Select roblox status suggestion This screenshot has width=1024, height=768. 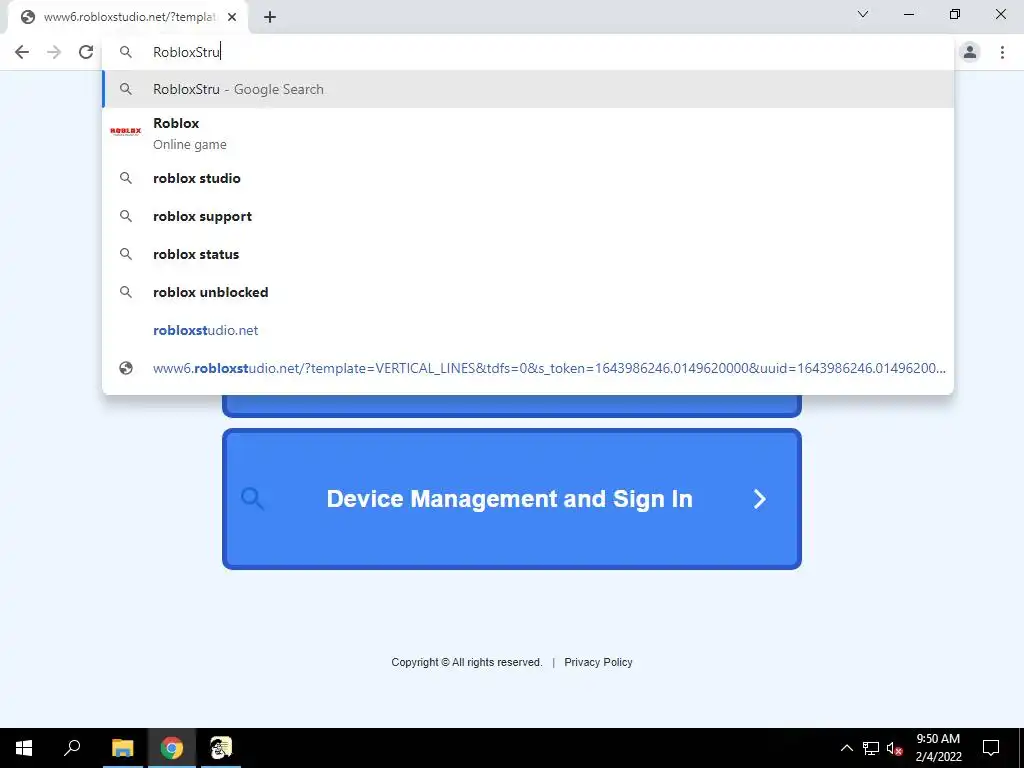(x=528, y=254)
